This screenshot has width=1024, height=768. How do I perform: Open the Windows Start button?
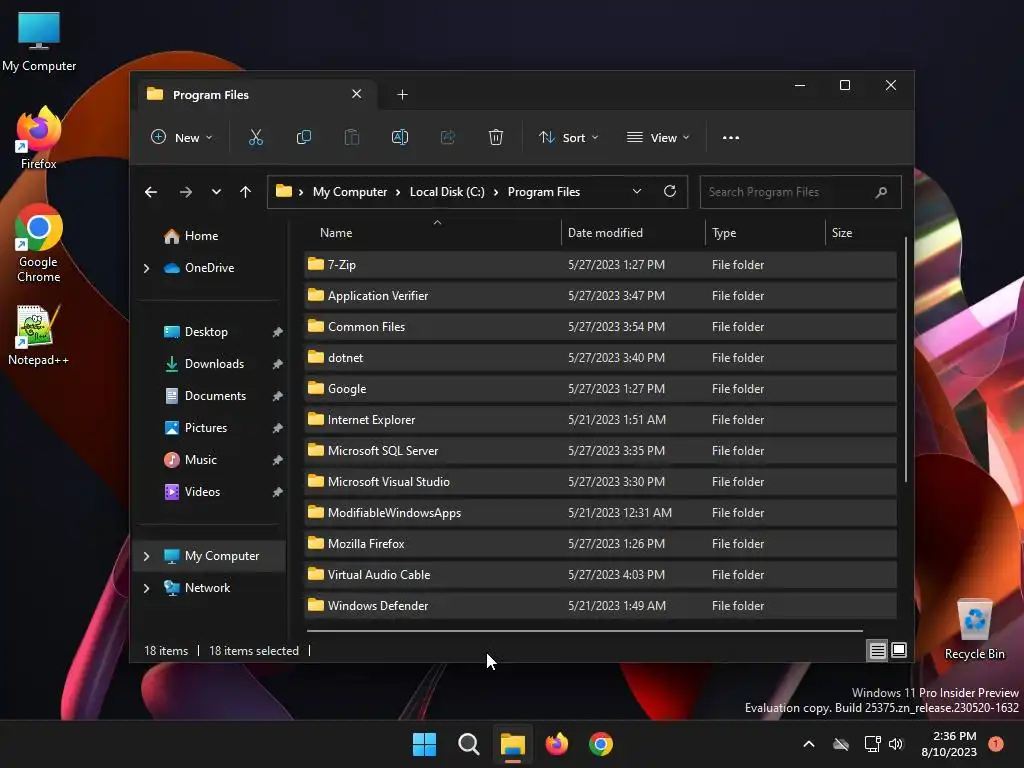point(424,744)
